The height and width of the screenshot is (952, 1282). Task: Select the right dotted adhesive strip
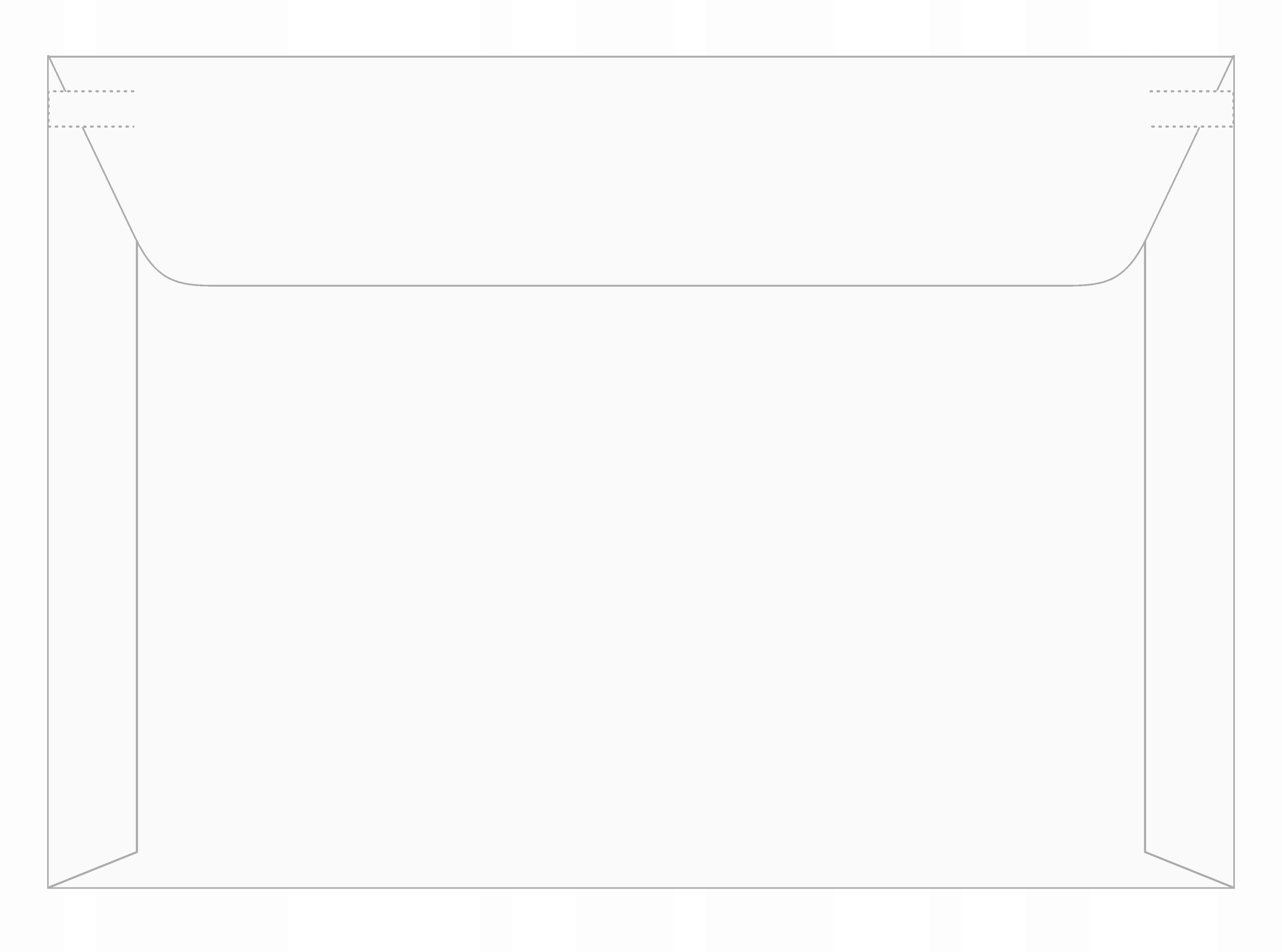(x=1191, y=109)
